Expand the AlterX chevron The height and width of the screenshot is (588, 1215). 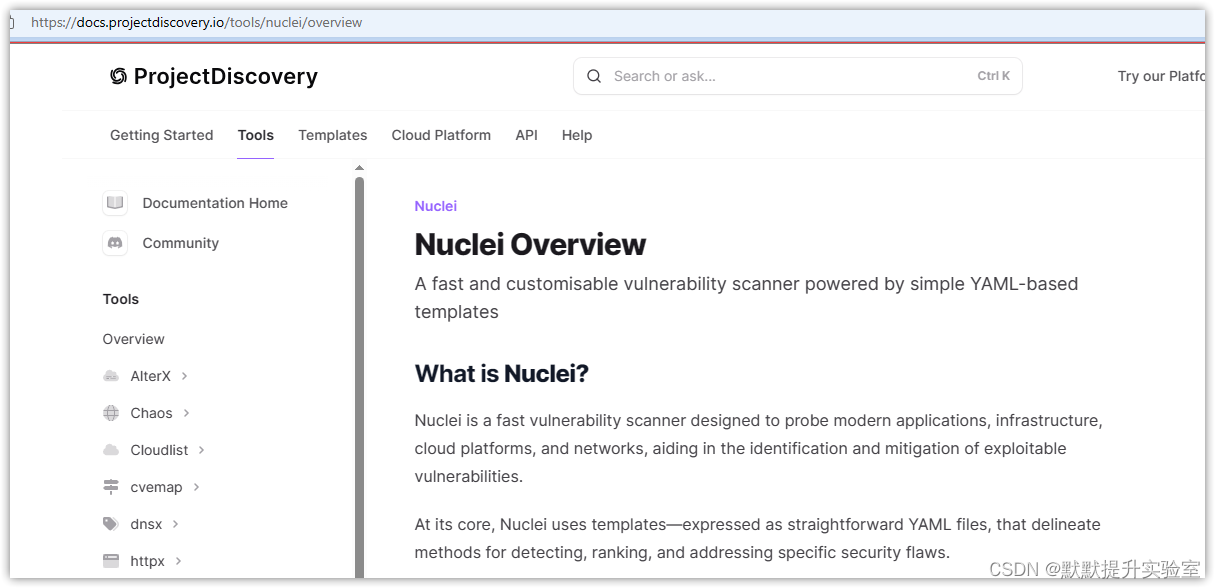(x=185, y=376)
